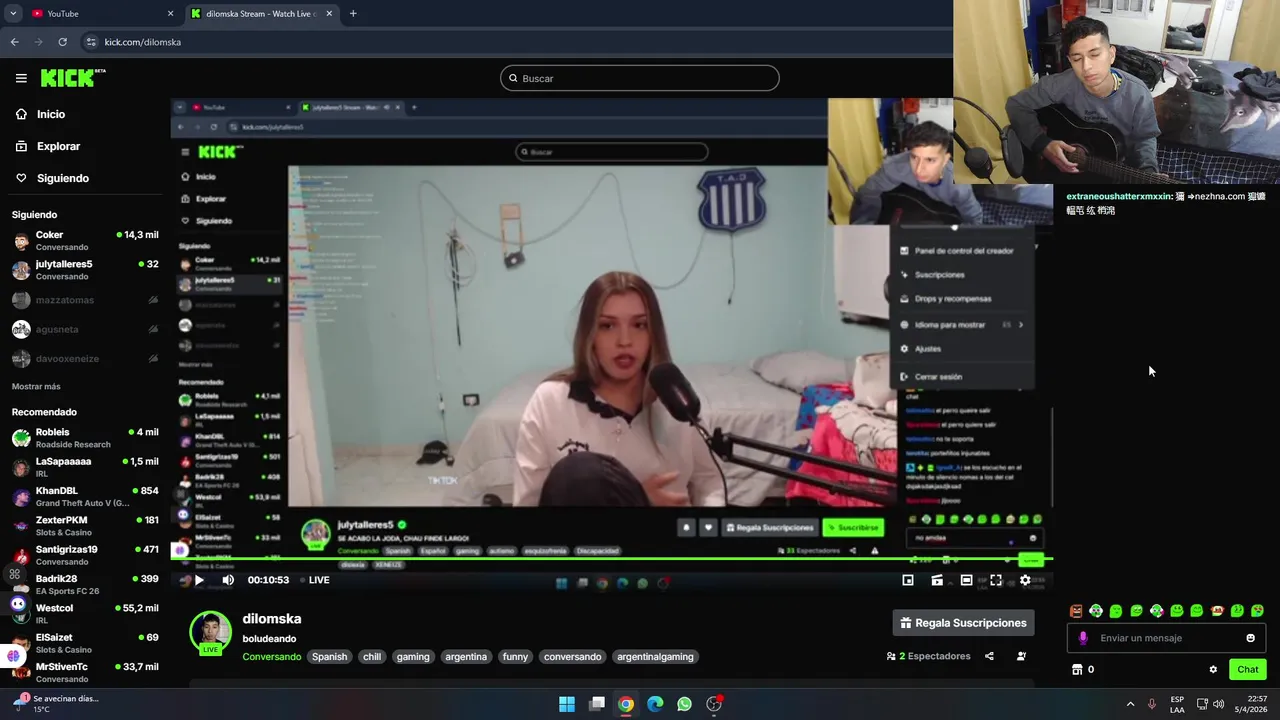Go to Explorar in the sidebar
Screen dimensions: 1280x720
click(58, 146)
